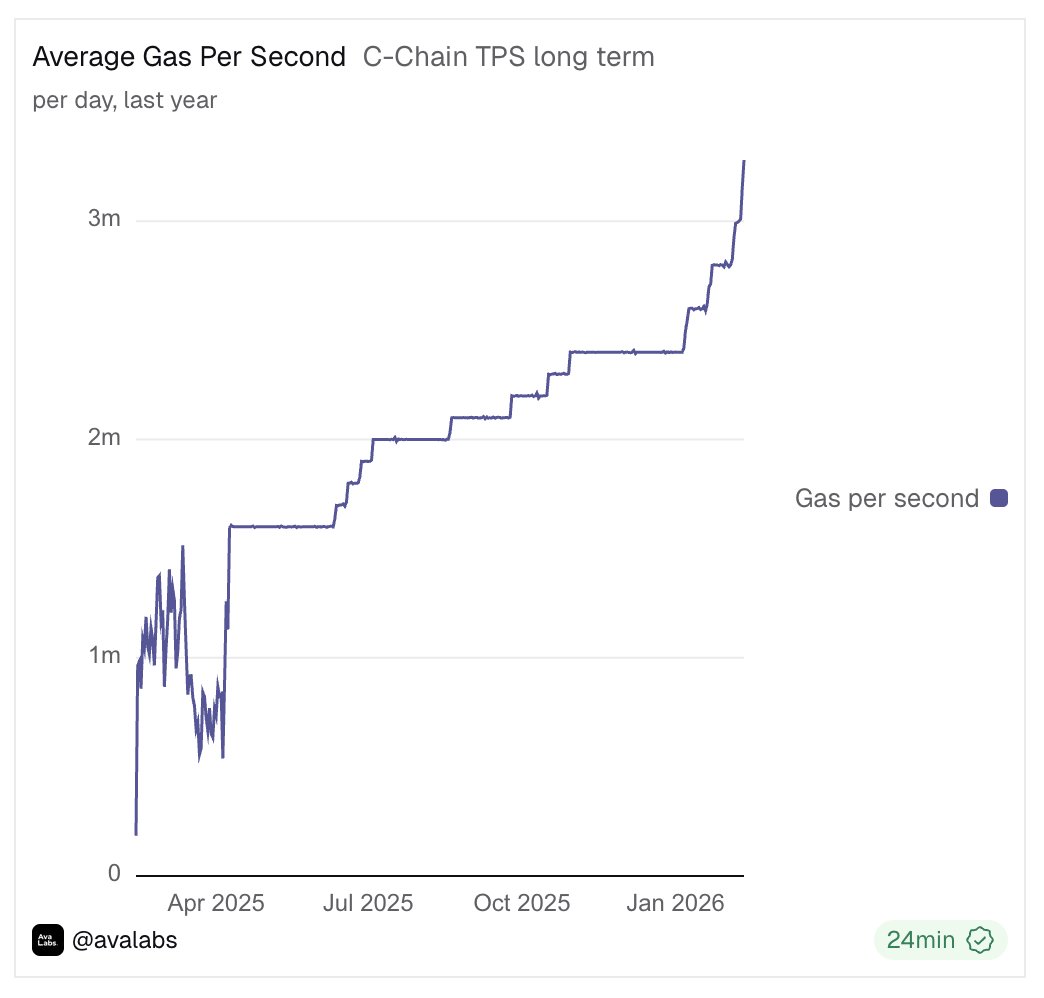Click the line's long flat 1.6m plateau
The width and height of the screenshot is (1044, 998).
(280, 526)
